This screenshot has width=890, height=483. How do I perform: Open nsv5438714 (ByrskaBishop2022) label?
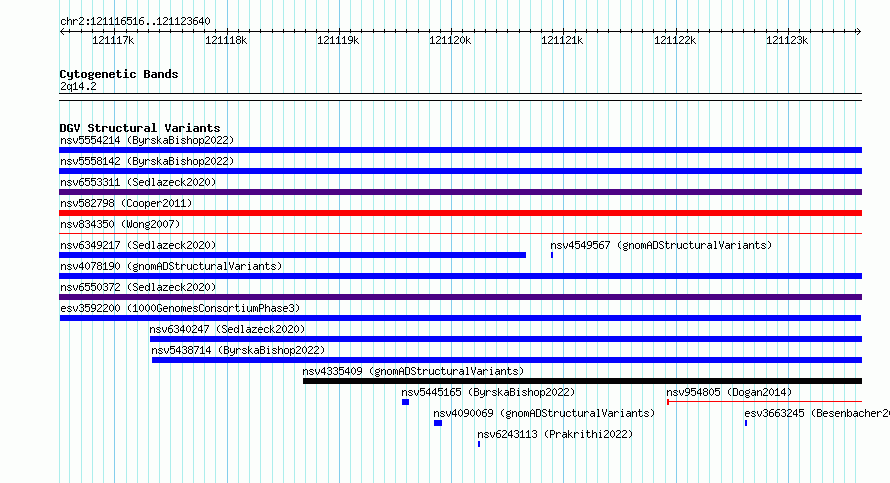pos(238,350)
